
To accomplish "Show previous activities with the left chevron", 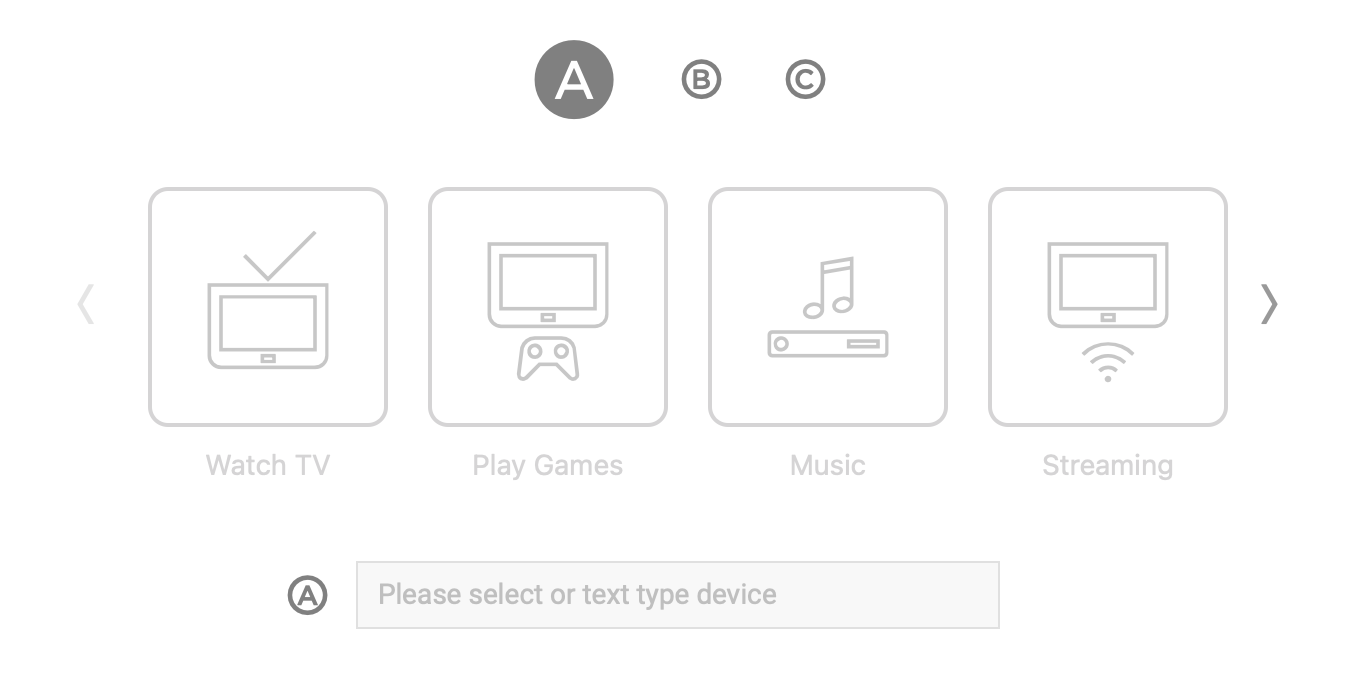I will (86, 304).
